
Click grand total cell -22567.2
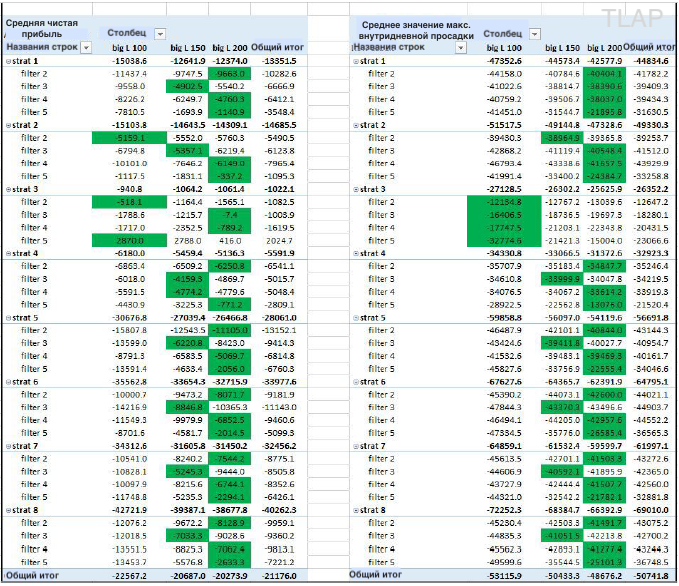129,576
